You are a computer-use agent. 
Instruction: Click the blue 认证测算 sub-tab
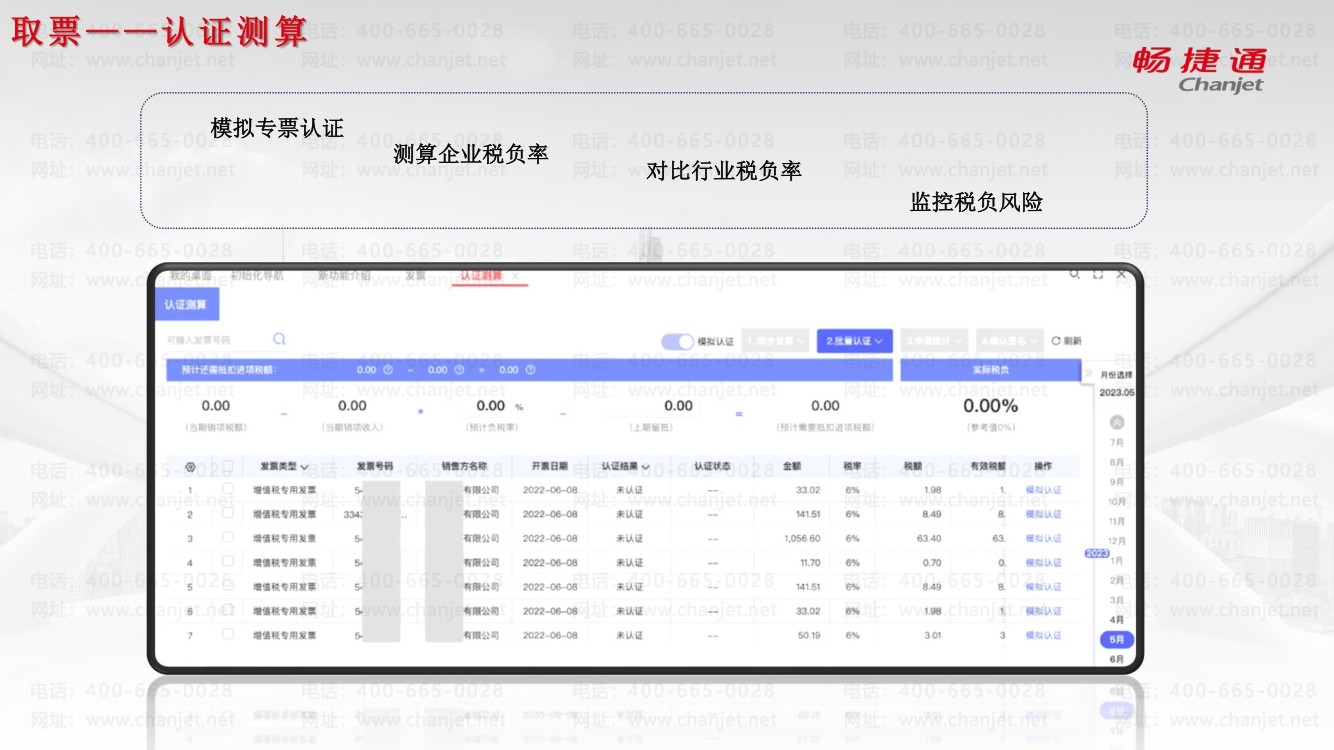coord(186,304)
